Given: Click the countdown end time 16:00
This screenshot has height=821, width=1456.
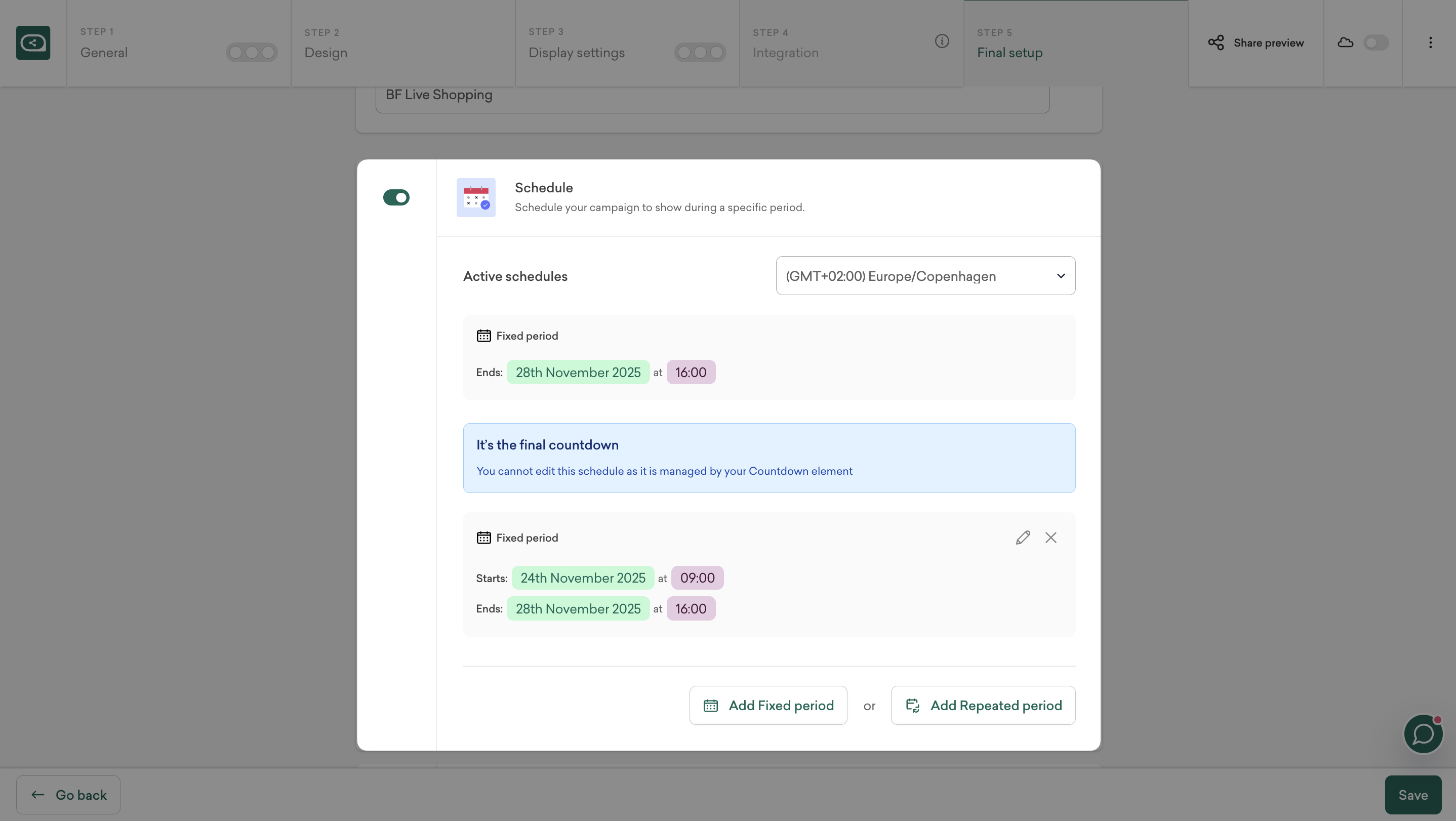Looking at the screenshot, I should pyautogui.click(x=691, y=373).
